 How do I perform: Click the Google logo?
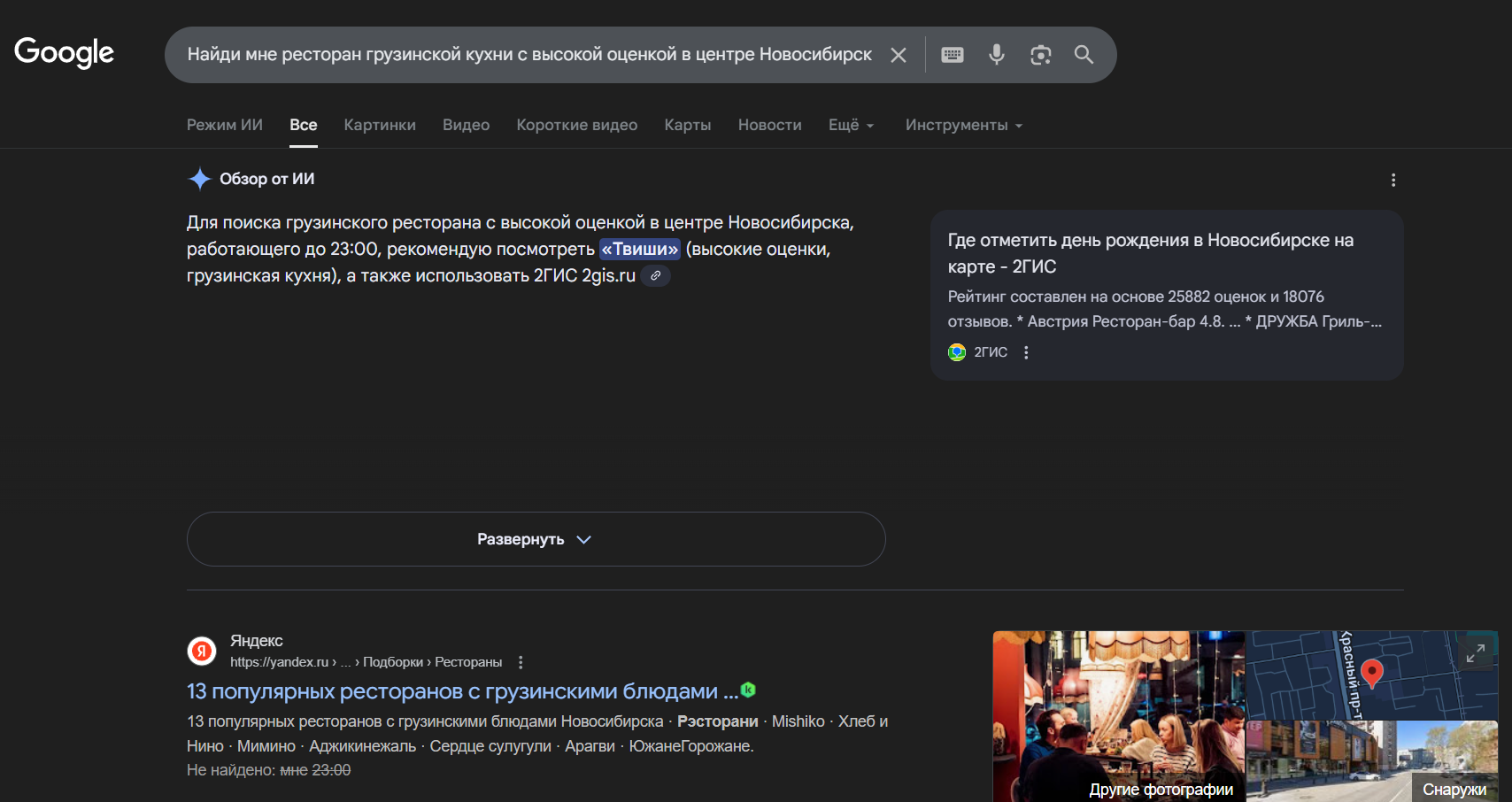pos(63,53)
